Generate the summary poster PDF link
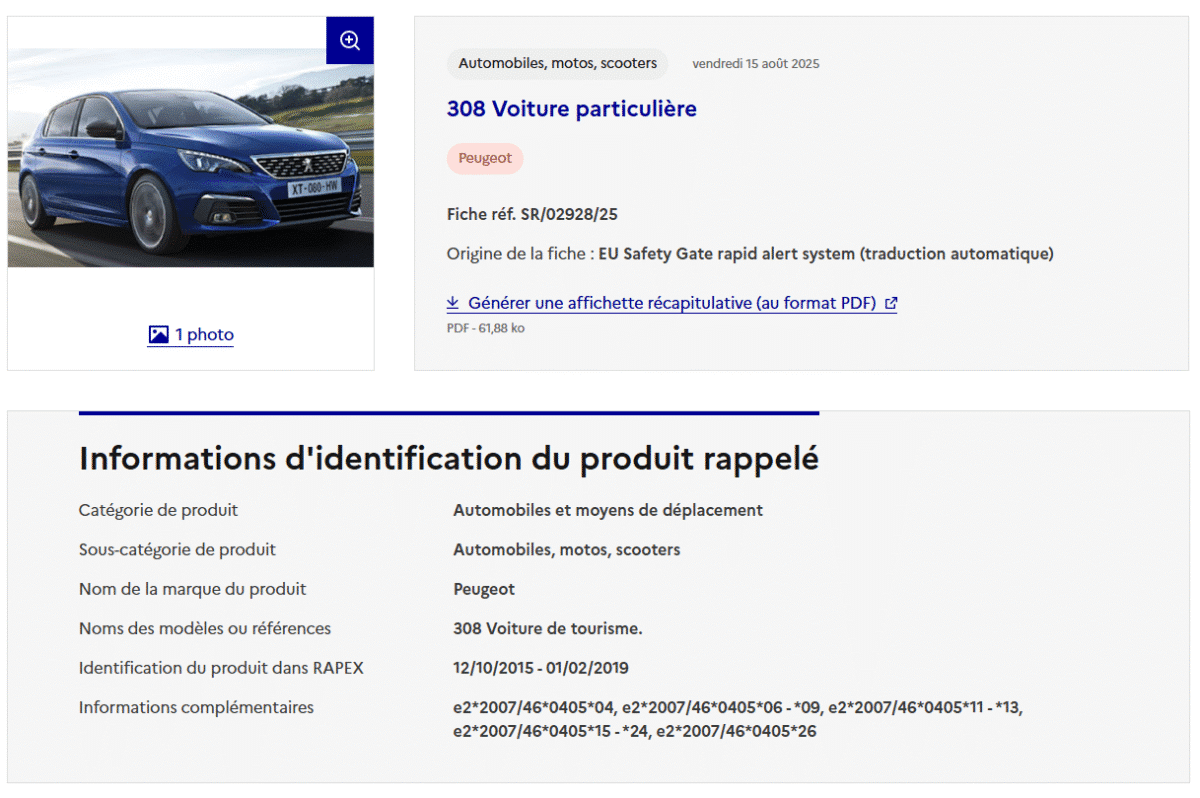 [672, 303]
